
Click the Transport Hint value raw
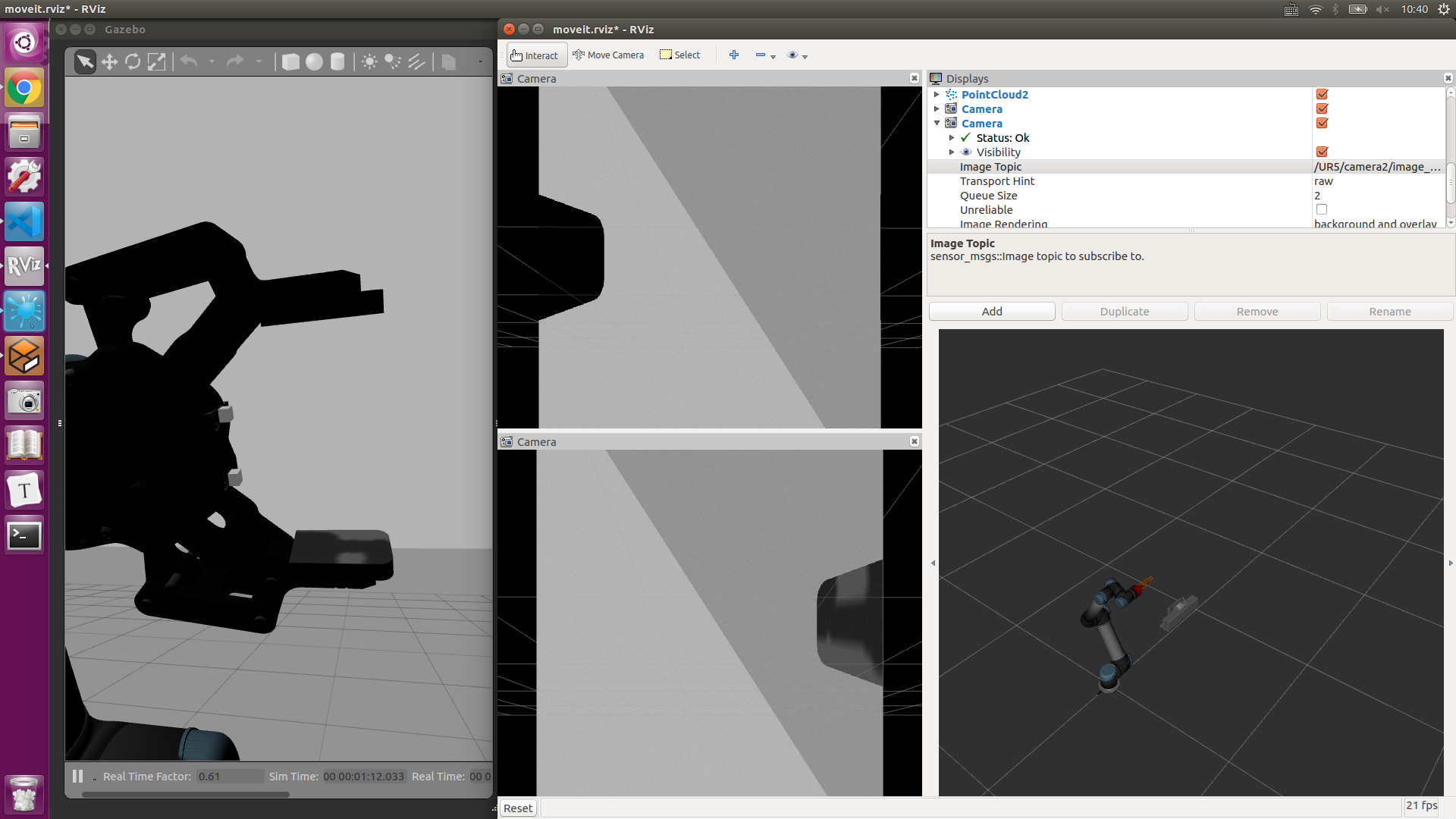(x=1323, y=181)
